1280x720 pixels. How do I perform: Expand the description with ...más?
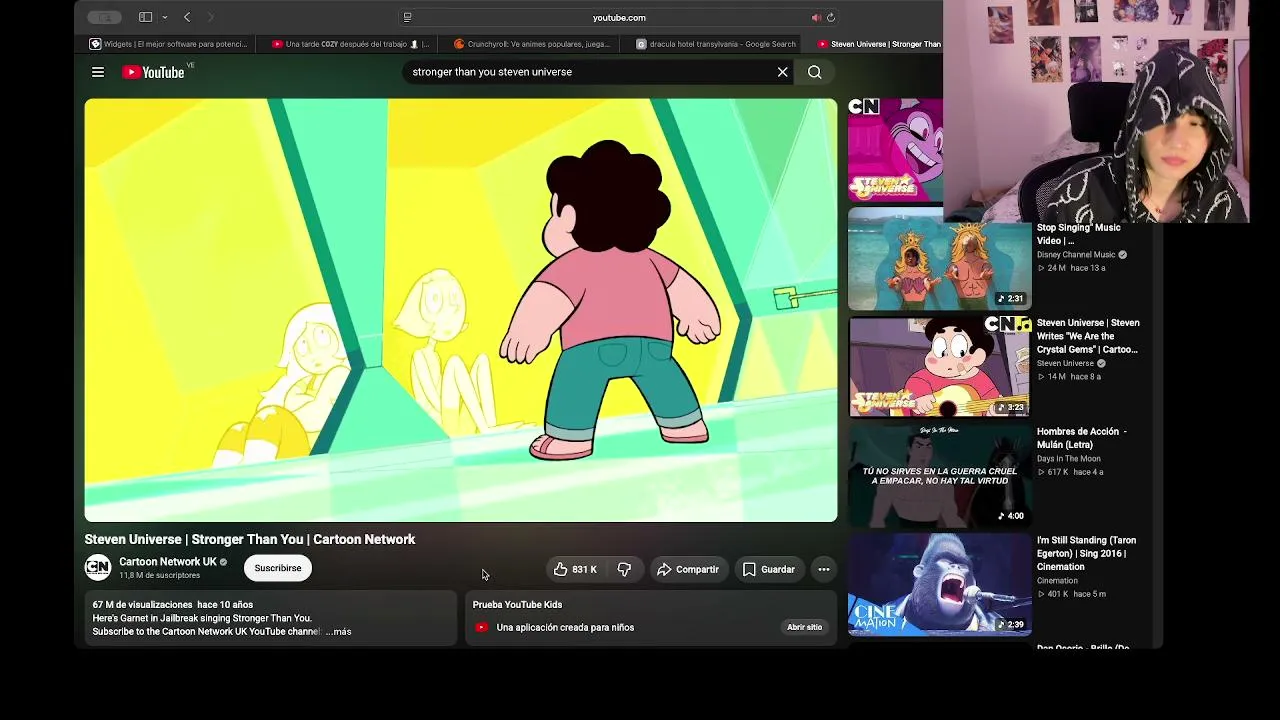(x=339, y=632)
